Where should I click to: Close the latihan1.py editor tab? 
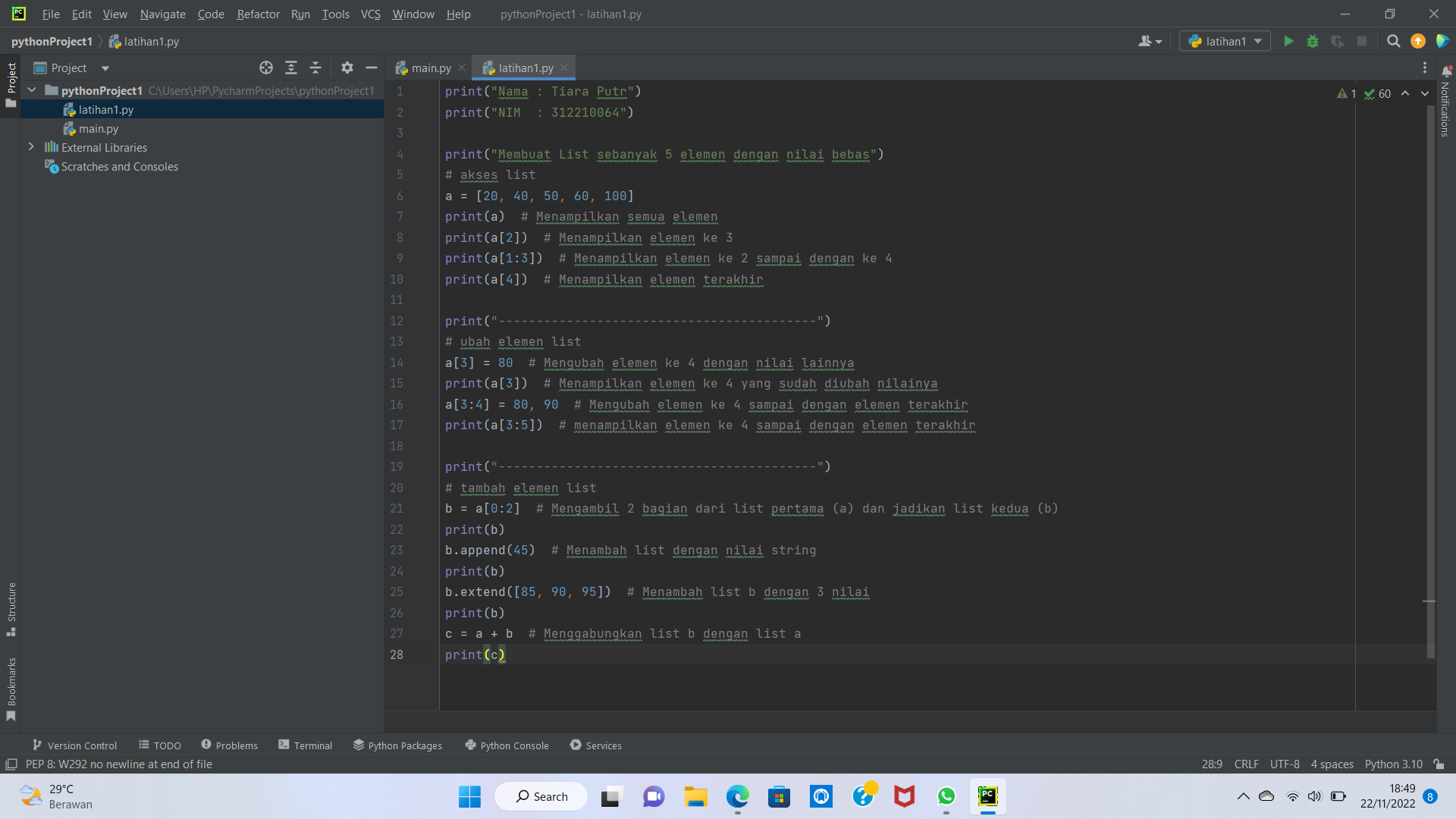tap(564, 67)
